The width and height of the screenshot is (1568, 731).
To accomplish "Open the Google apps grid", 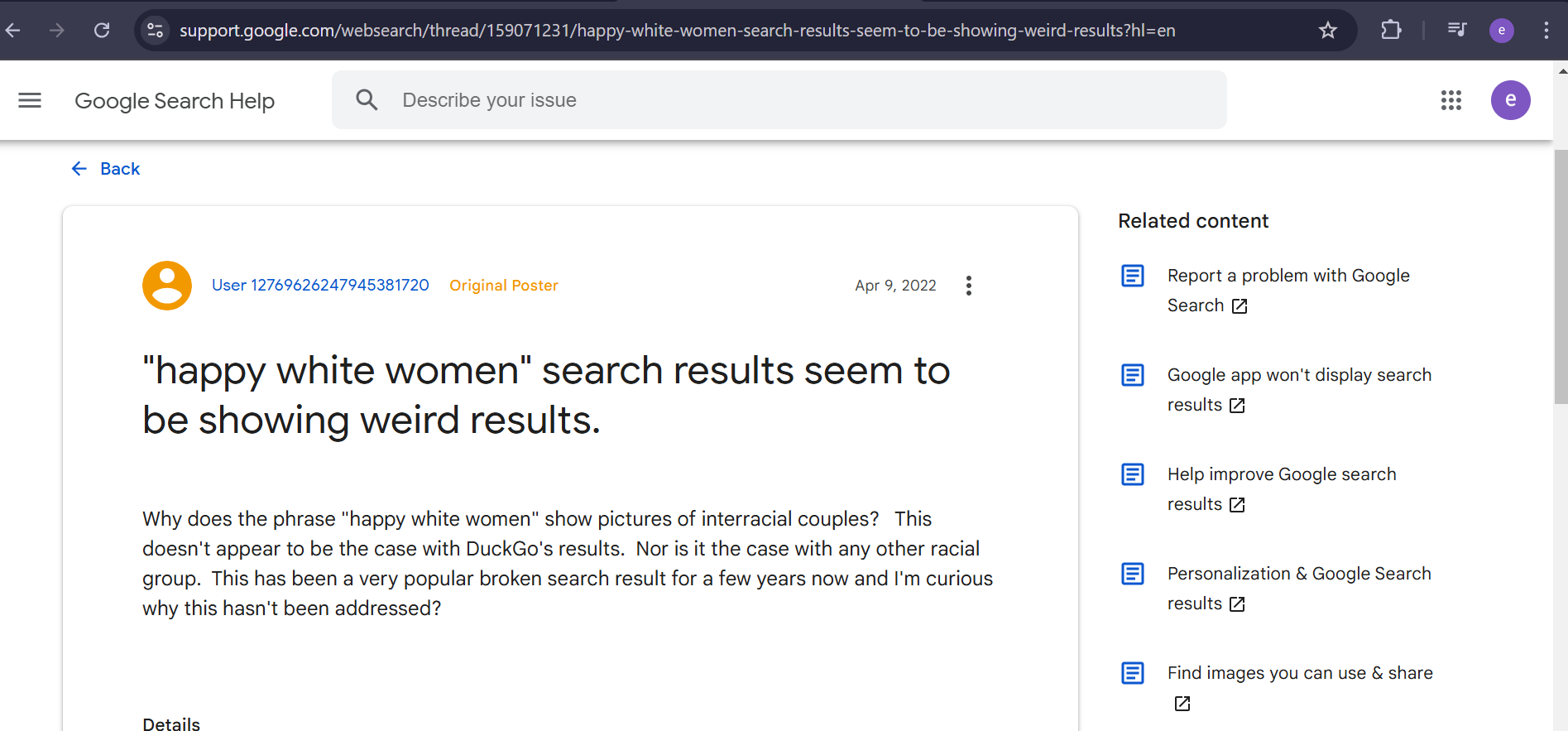I will click(1451, 100).
